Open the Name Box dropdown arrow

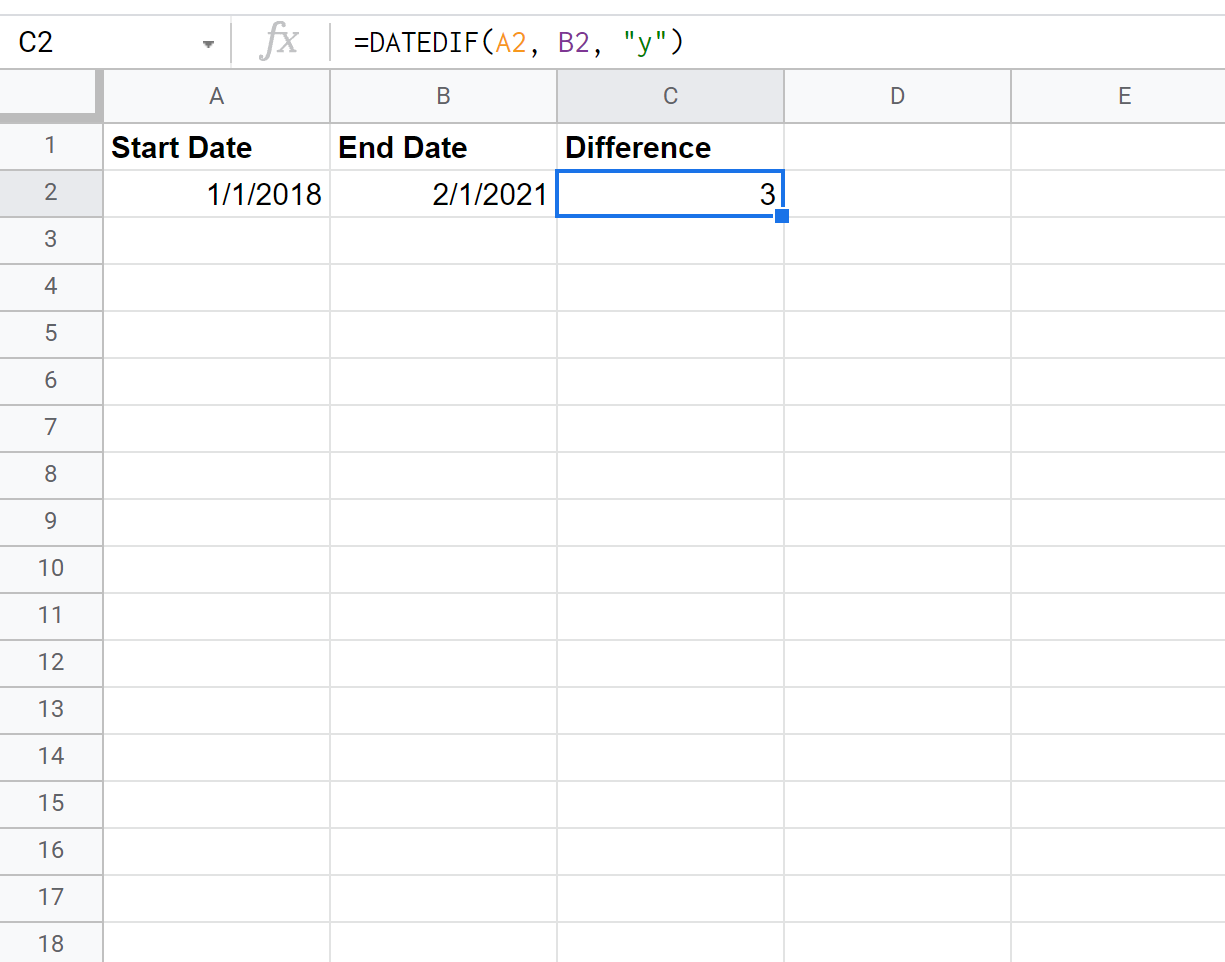[208, 44]
